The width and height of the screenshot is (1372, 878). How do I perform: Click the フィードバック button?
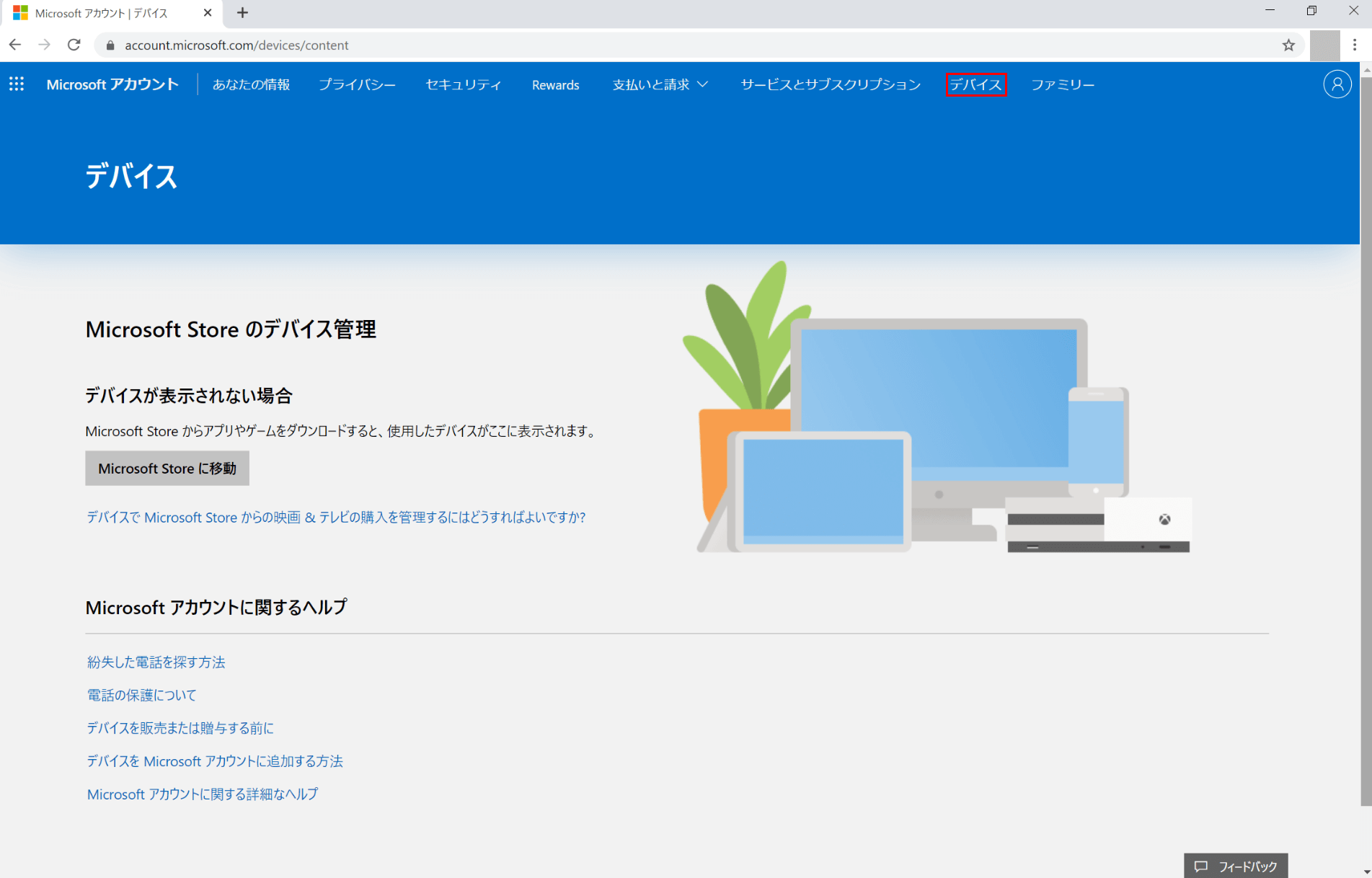click(x=1236, y=866)
